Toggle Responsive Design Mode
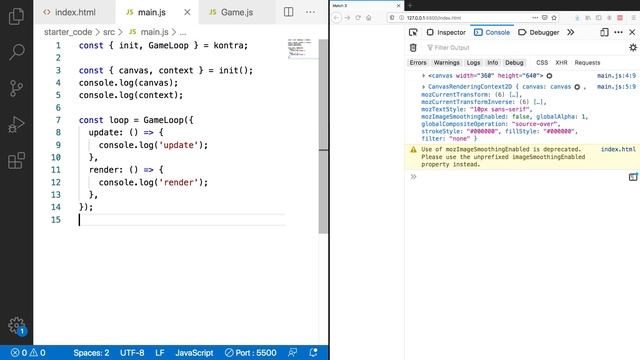The image size is (640, 360). [604, 32]
